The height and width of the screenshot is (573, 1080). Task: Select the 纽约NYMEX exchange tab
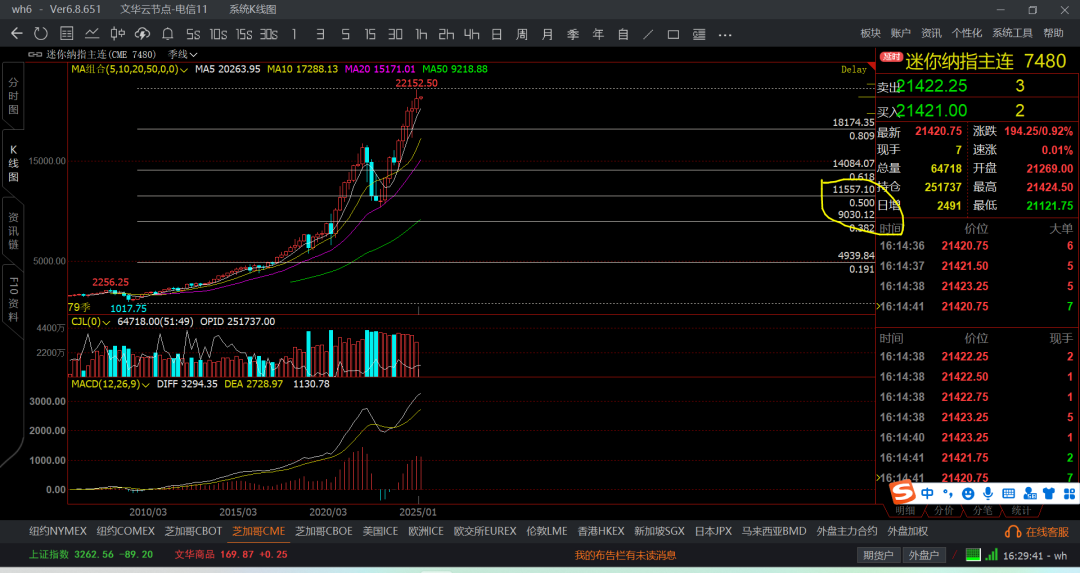[x=58, y=531]
